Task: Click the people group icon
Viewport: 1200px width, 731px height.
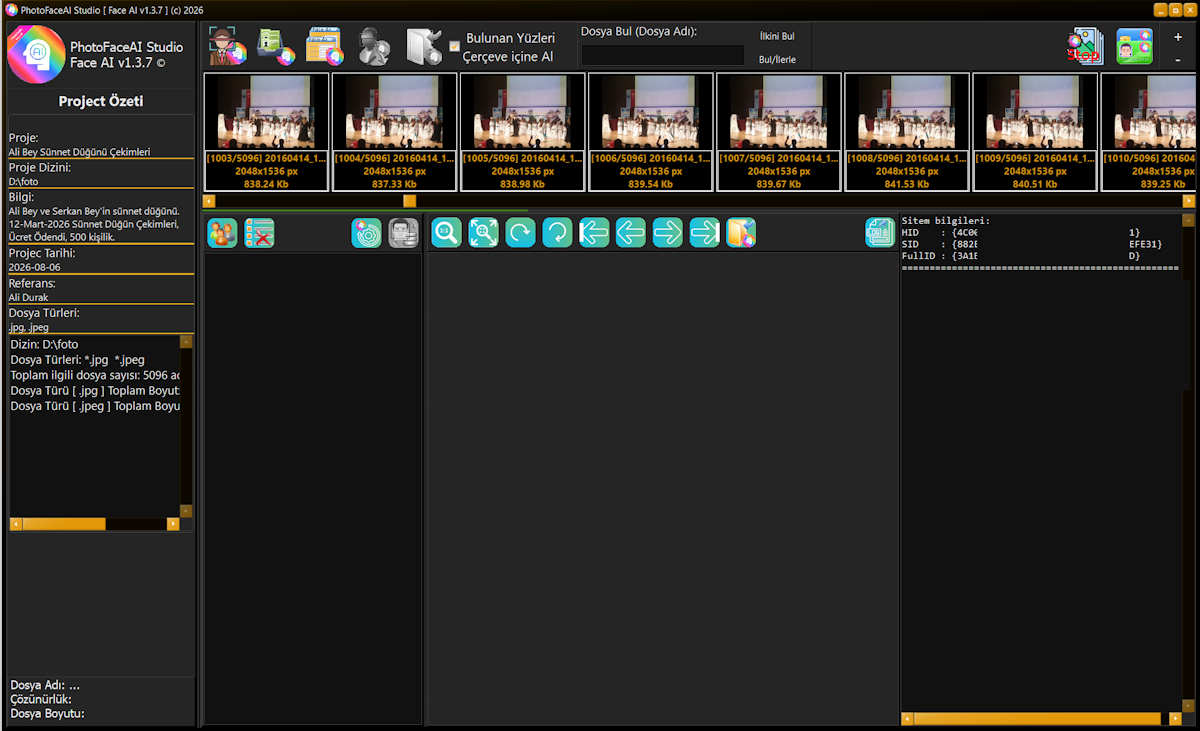Action: click(x=222, y=233)
